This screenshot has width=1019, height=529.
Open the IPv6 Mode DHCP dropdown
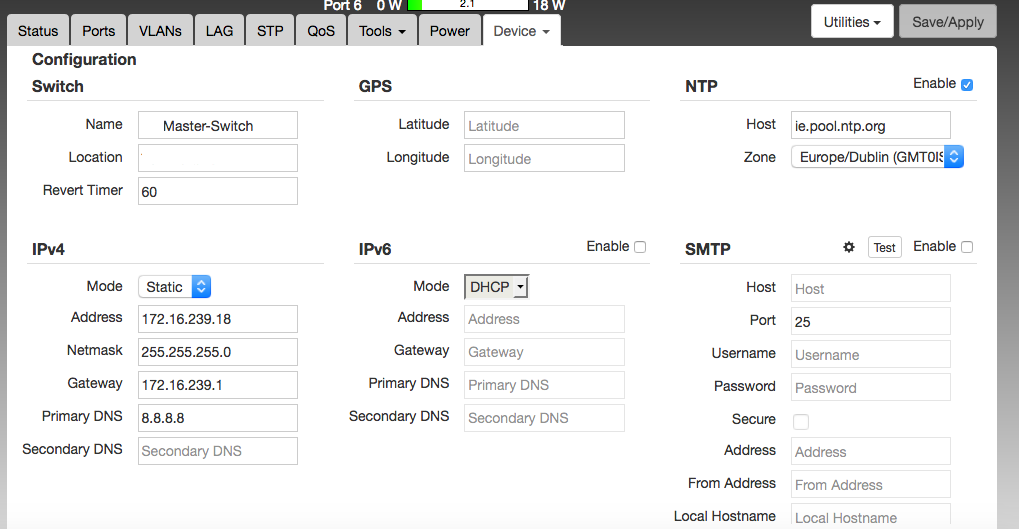point(497,287)
